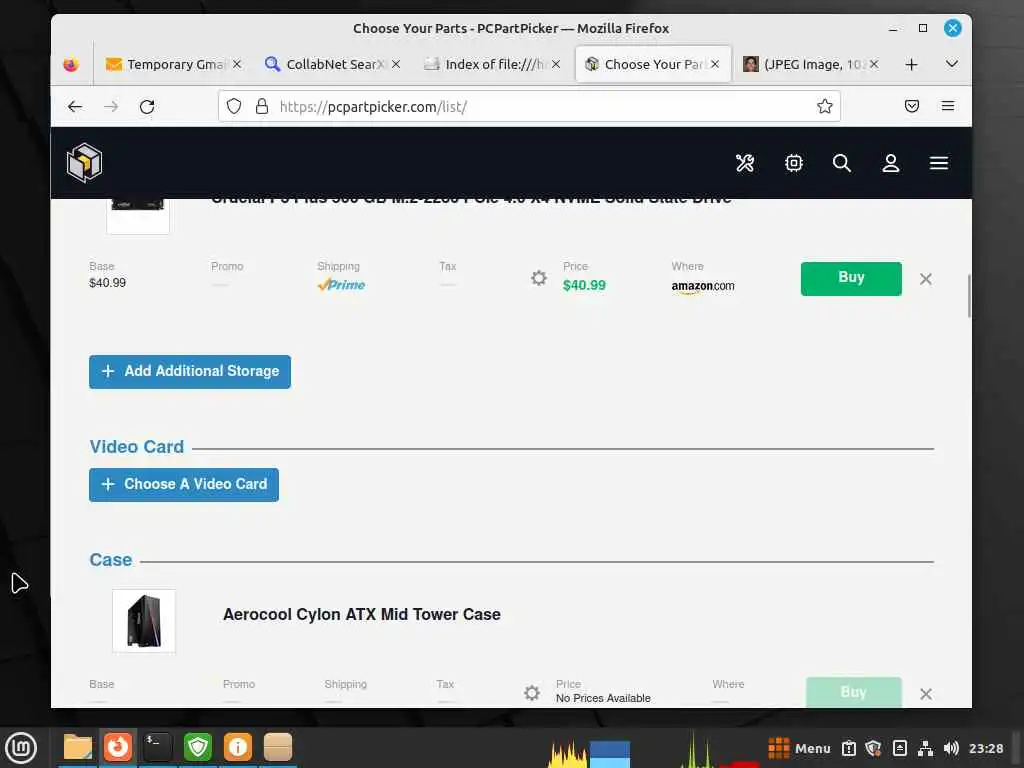Viewport: 1024px width, 768px height.
Task: Open the PCPartPicker logo home link
Action: [84, 163]
